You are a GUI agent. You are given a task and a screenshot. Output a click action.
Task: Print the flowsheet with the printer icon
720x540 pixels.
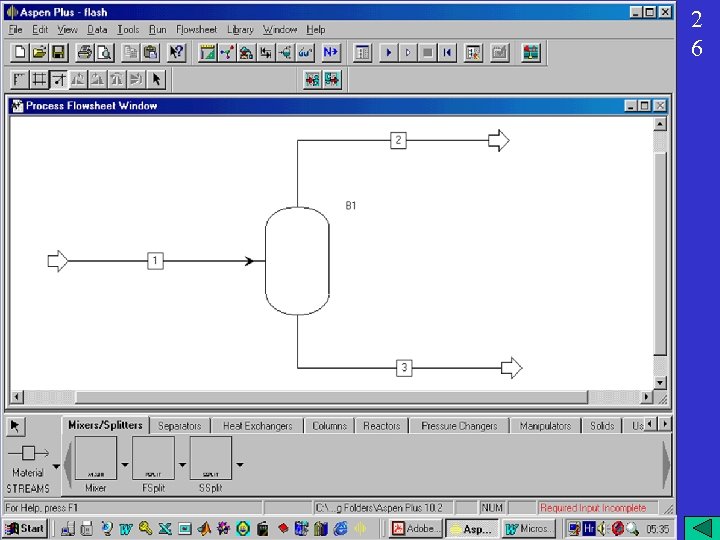pos(84,52)
